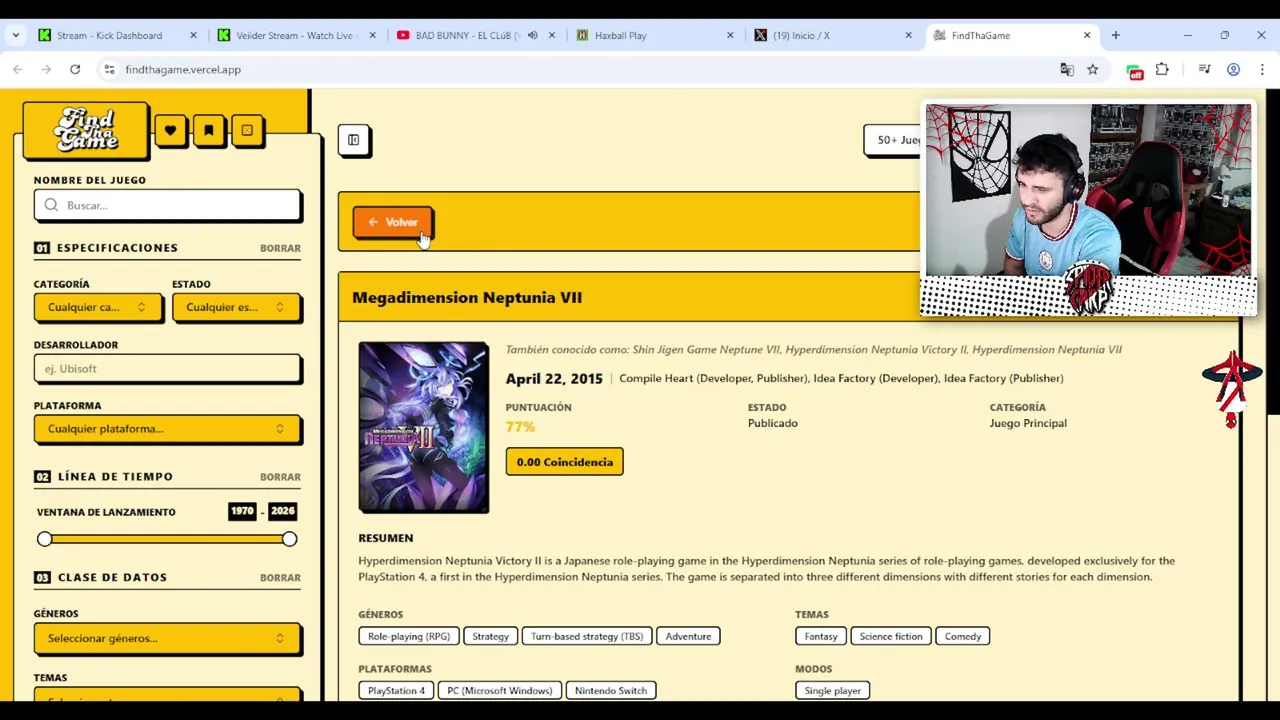This screenshot has height=720, width=1280.
Task: Click the Single player mode tag
Action: coord(832,690)
